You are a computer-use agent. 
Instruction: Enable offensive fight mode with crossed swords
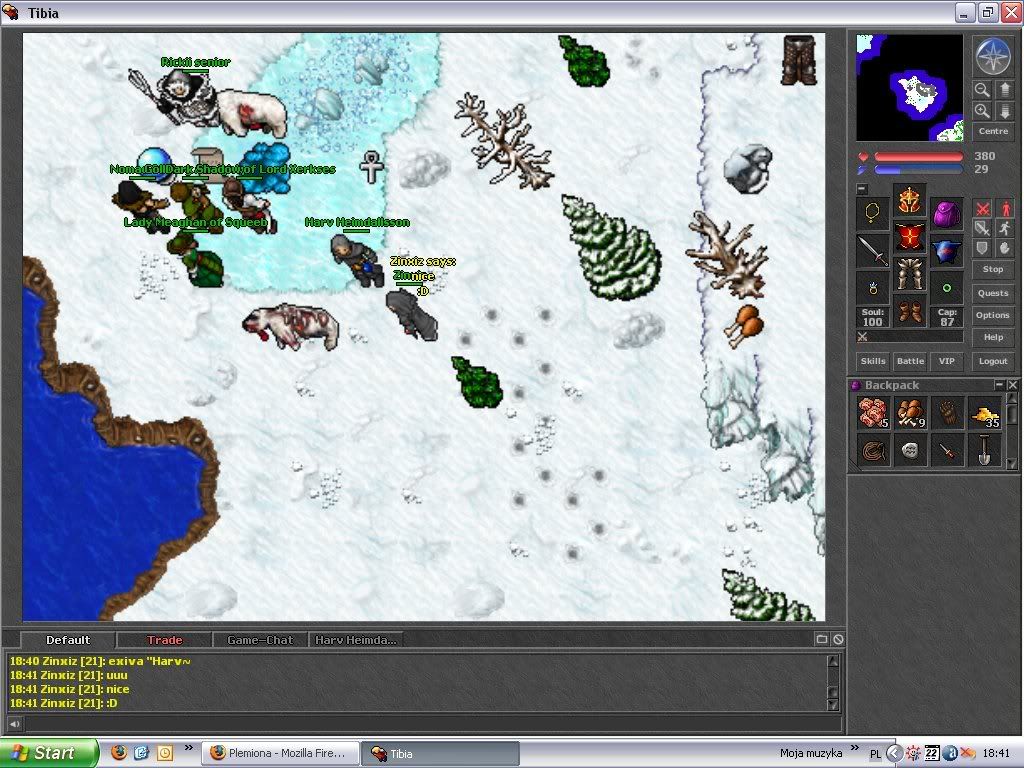(x=982, y=208)
